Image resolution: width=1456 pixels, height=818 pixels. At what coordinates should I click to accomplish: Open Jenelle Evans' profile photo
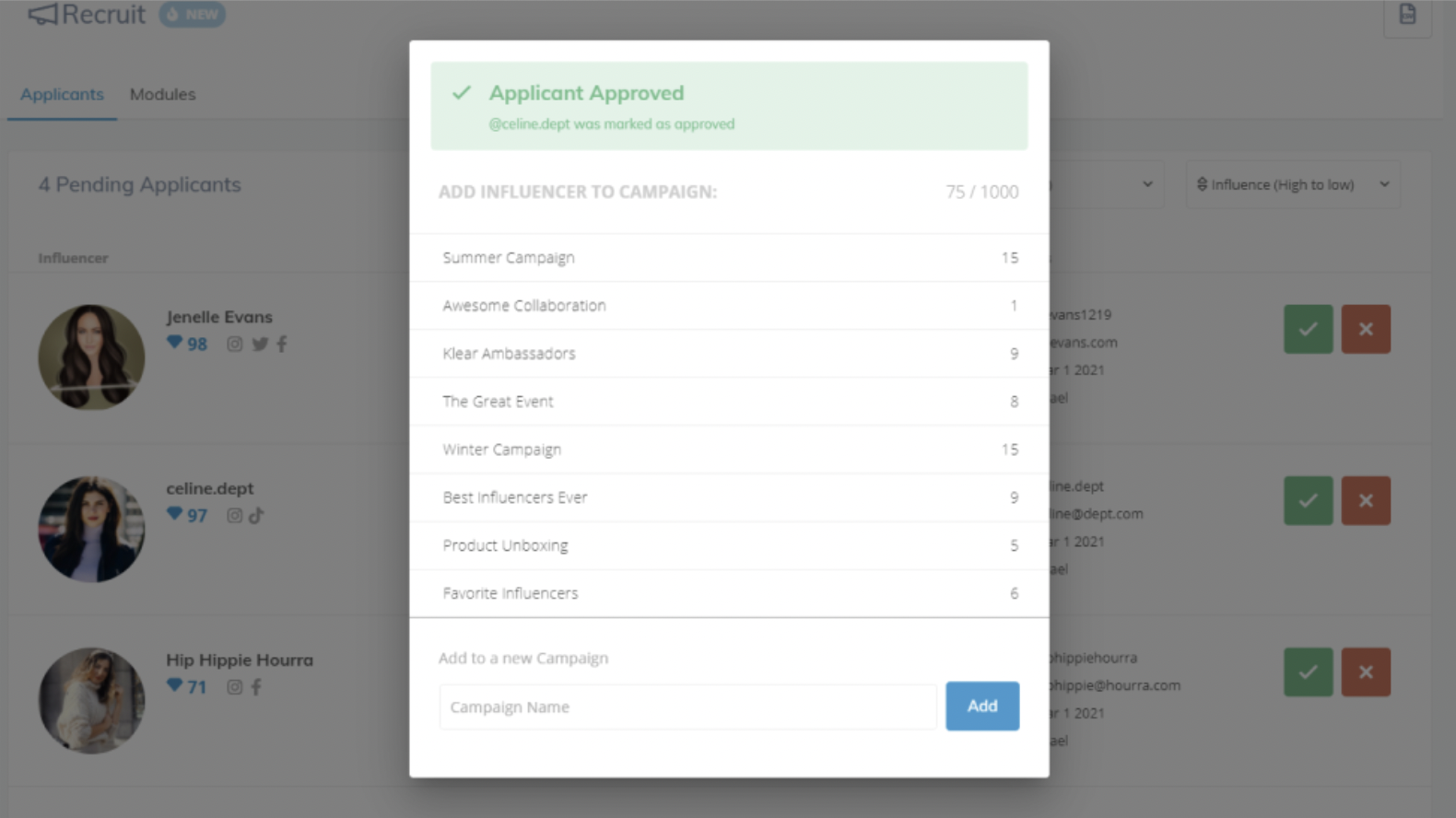tap(91, 357)
